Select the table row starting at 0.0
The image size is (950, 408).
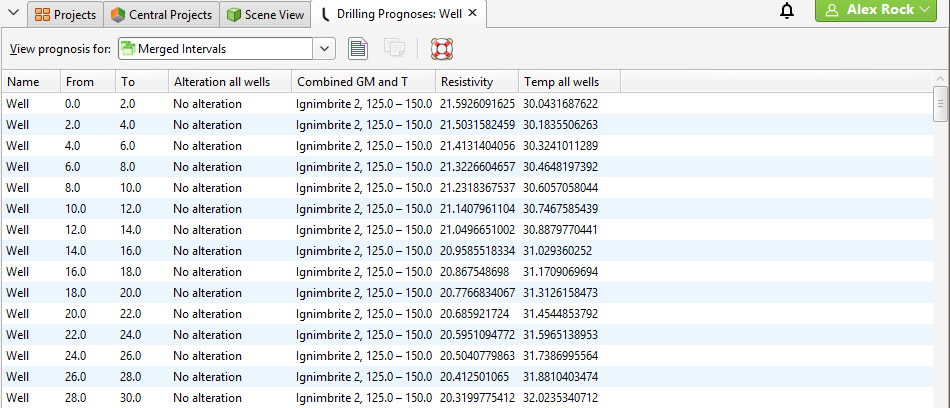(300, 103)
